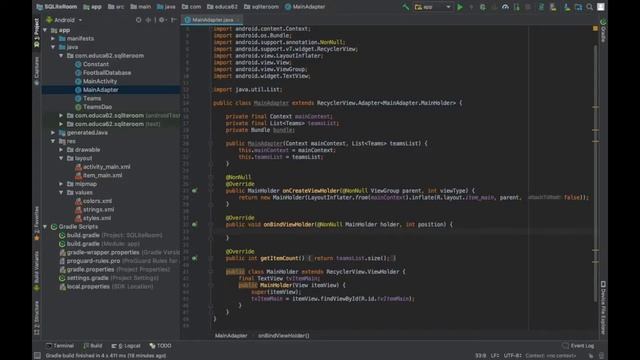Viewport: 640px width, 360px height.
Task: Click the LF line separator in status bar
Action: pyautogui.click(x=495, y=356)
